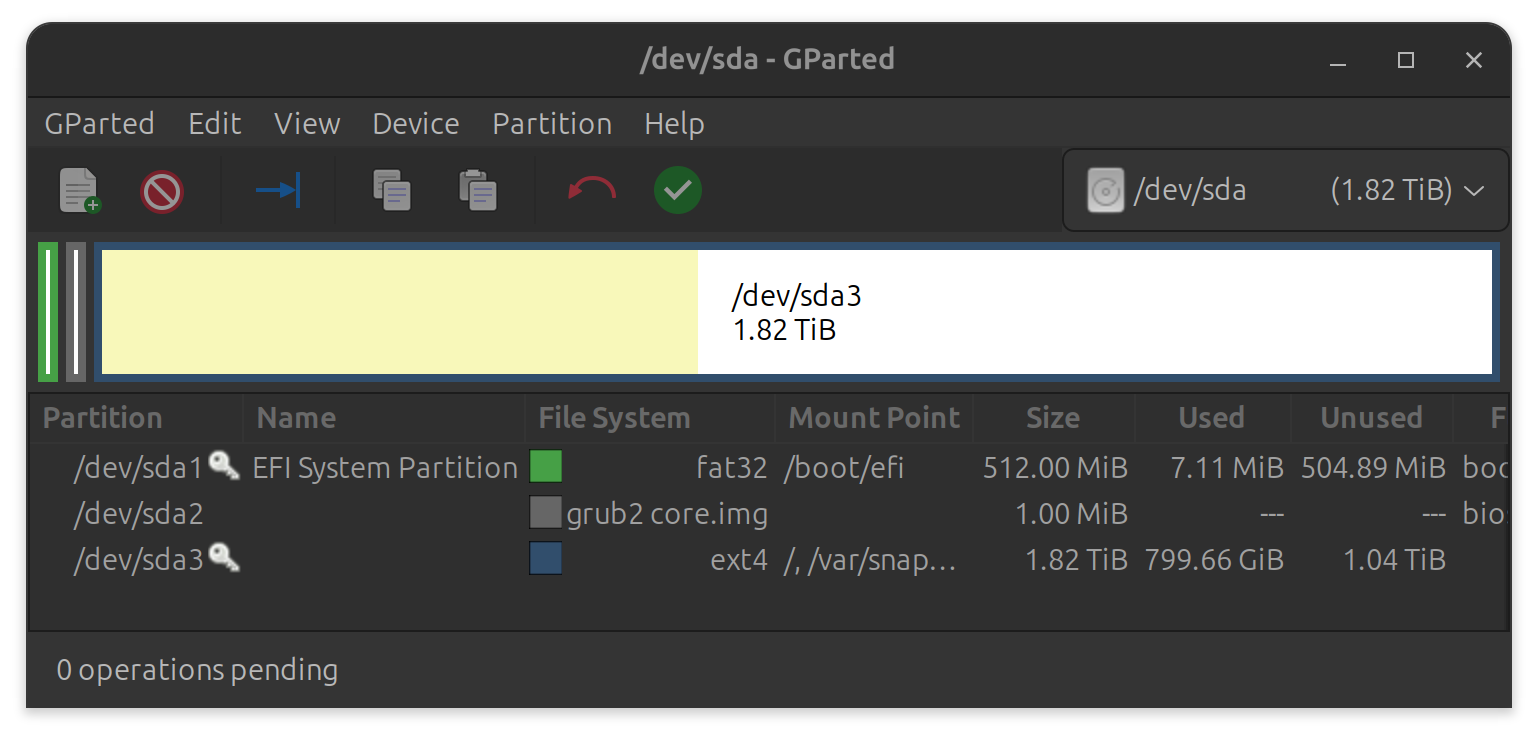
Task: Select the /dev/sda1 partition row
Action: click(768, 467)
